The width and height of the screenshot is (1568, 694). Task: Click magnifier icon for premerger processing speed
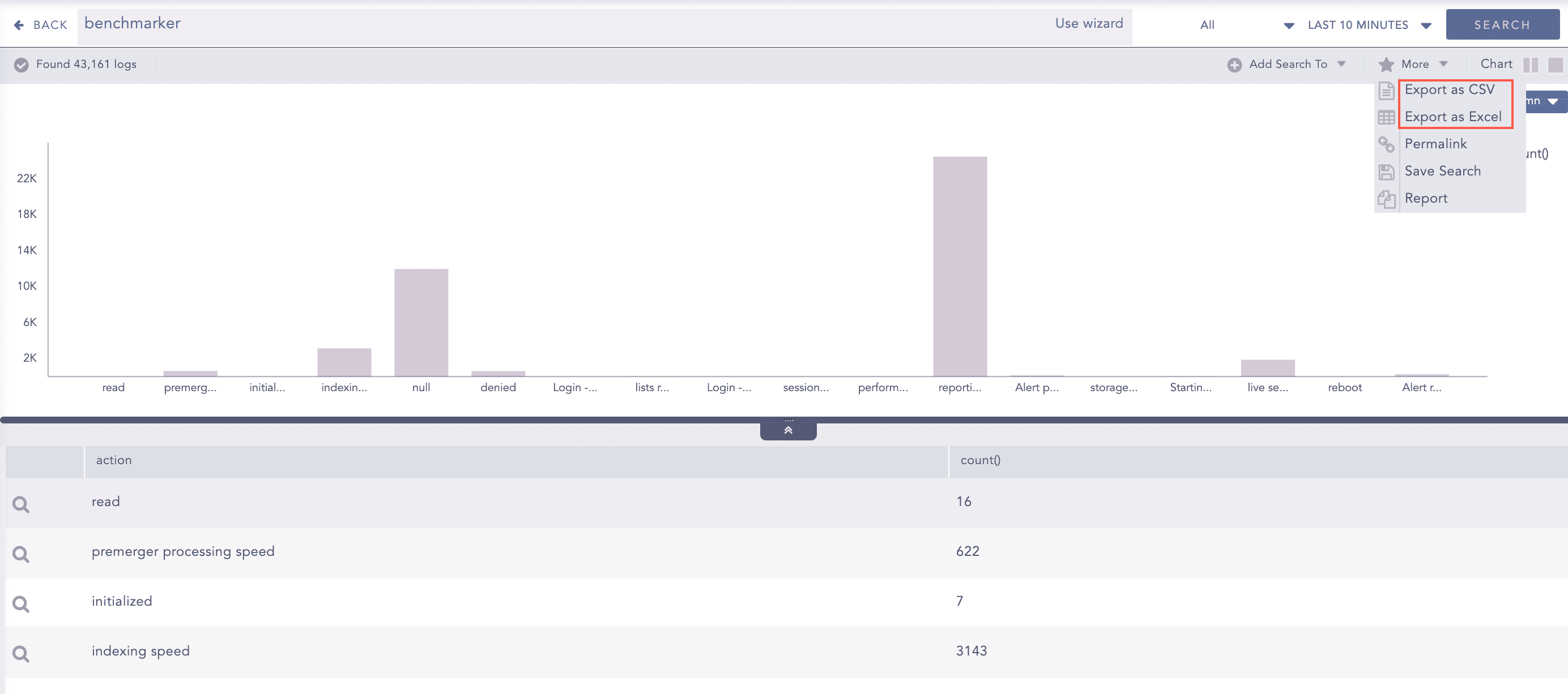(x=21, y=554)
